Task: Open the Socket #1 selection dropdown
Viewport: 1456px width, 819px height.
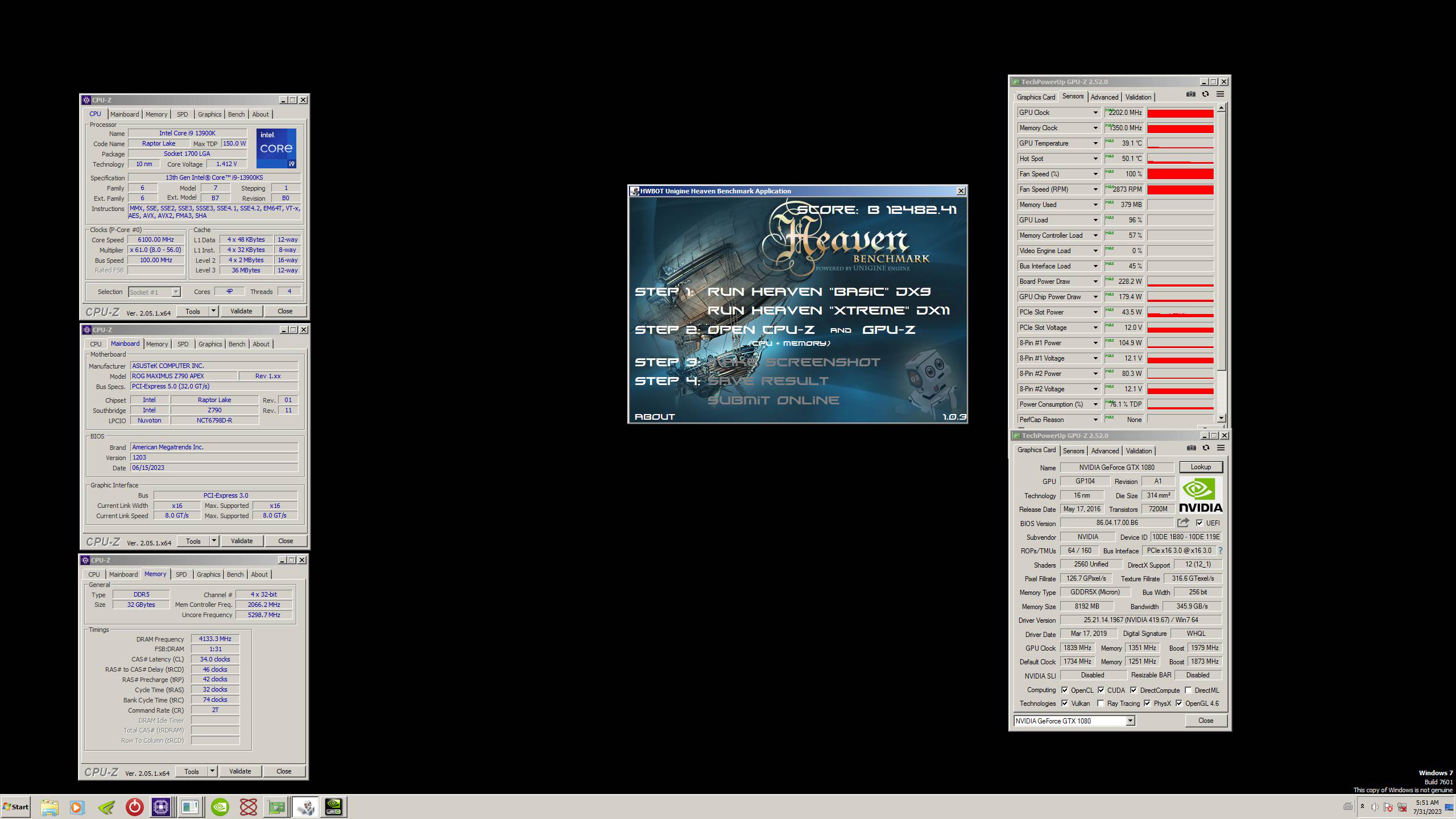Action: tap(154, 292)
